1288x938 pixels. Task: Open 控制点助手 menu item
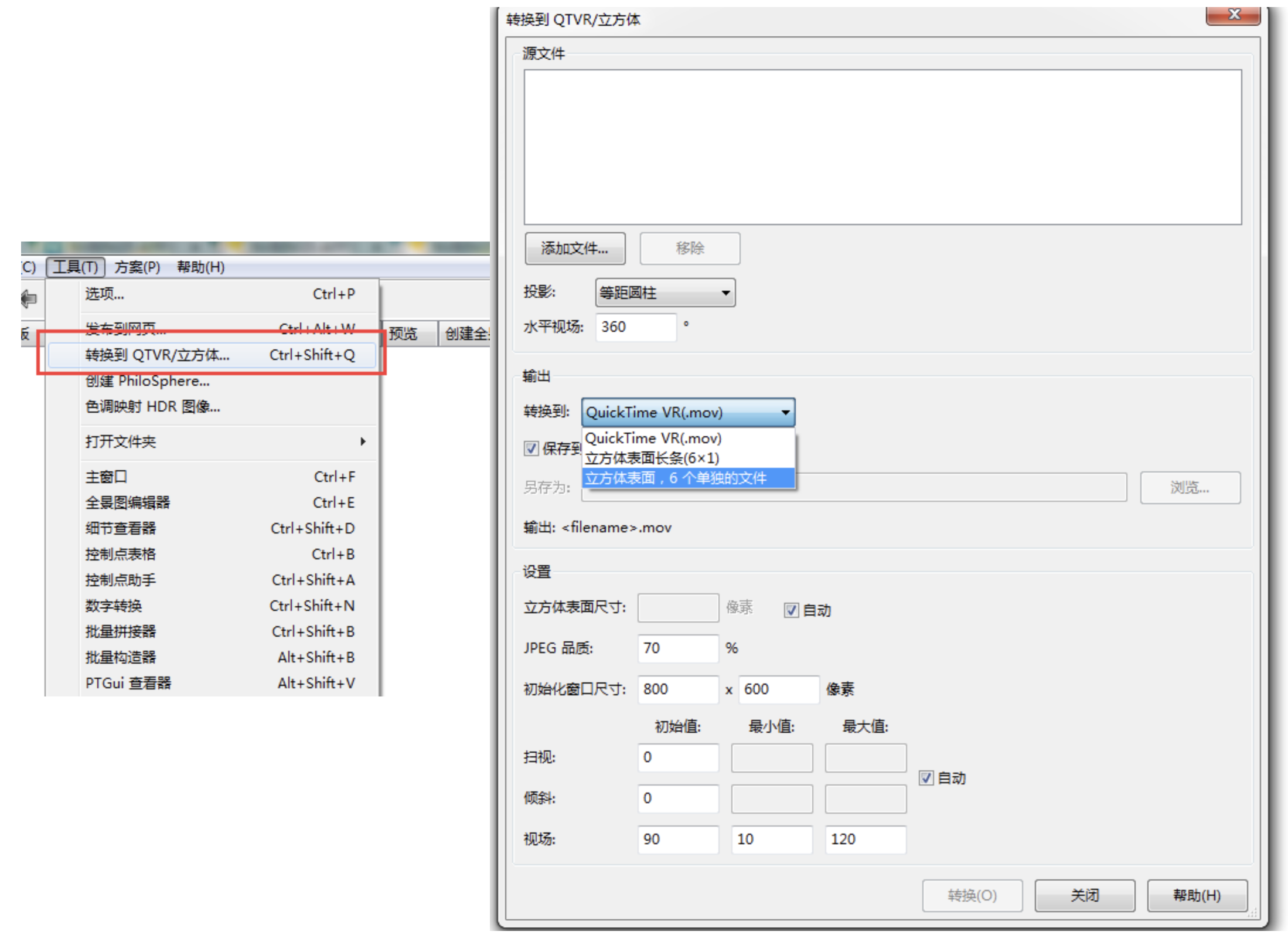point(212,580)
